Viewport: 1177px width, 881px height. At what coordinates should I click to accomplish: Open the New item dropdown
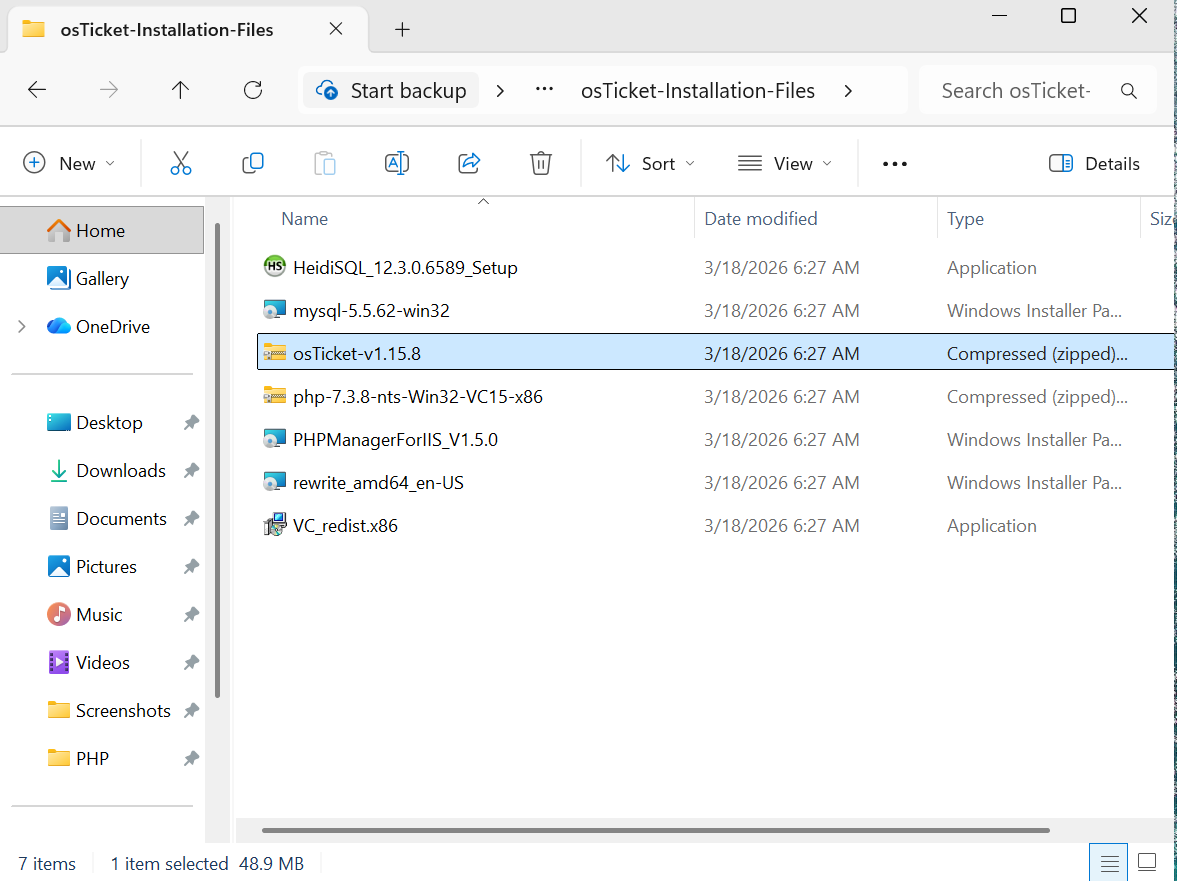tap(69, 164)
